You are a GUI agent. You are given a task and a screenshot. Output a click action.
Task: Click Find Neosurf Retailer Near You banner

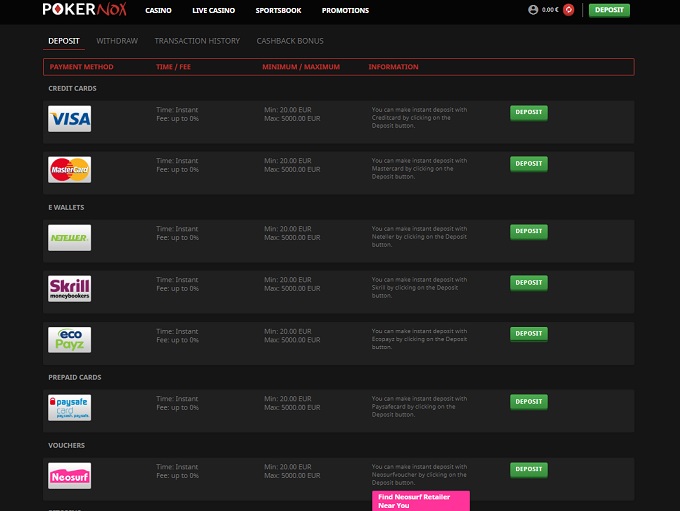[420, 501]
